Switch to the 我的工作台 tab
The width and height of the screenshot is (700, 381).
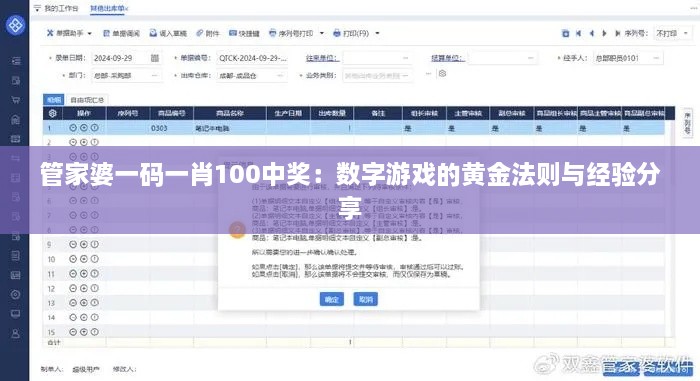[61, 8]
